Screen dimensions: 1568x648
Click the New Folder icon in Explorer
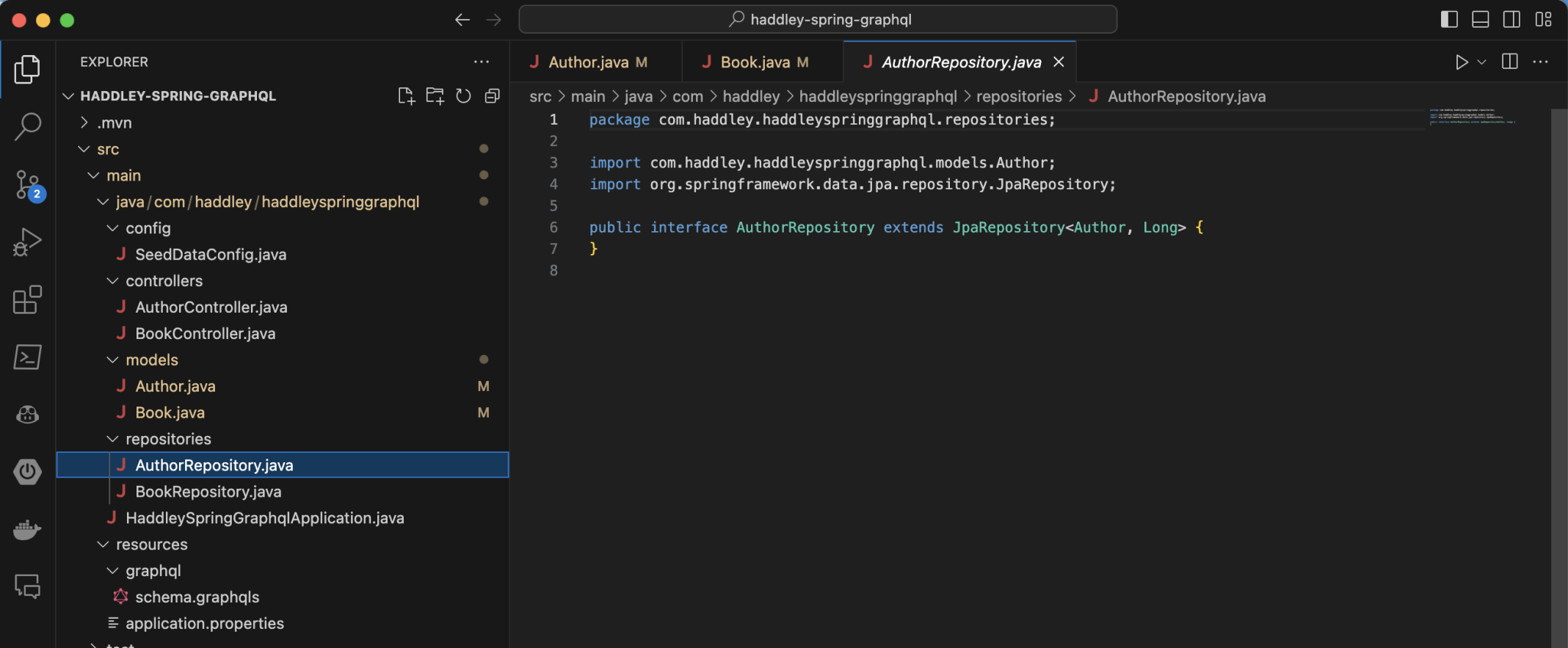[x=435, y=96]
